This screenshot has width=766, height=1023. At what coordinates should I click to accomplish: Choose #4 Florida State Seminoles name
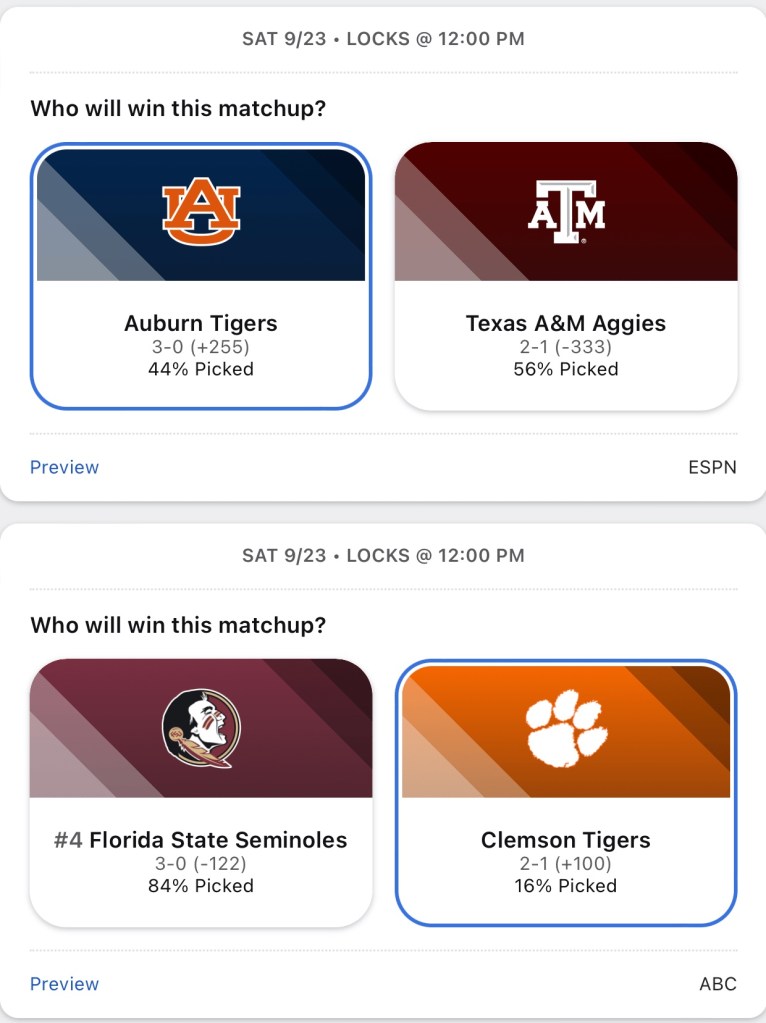tap(201, 840)
